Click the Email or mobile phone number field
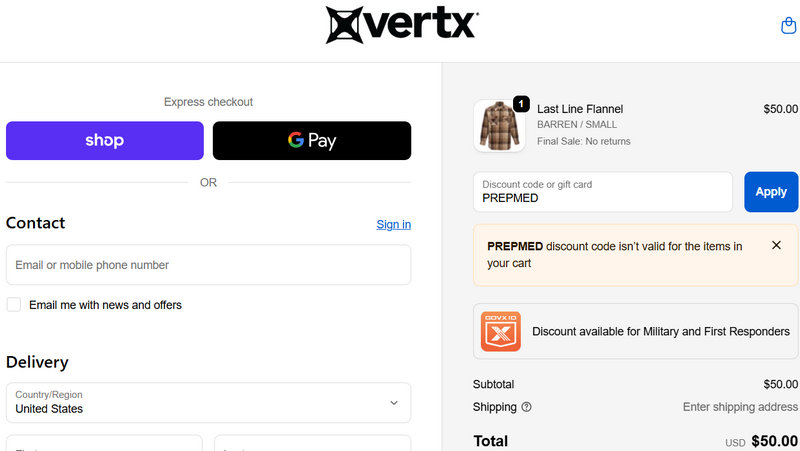800x451 pixels. coord(208,265)
